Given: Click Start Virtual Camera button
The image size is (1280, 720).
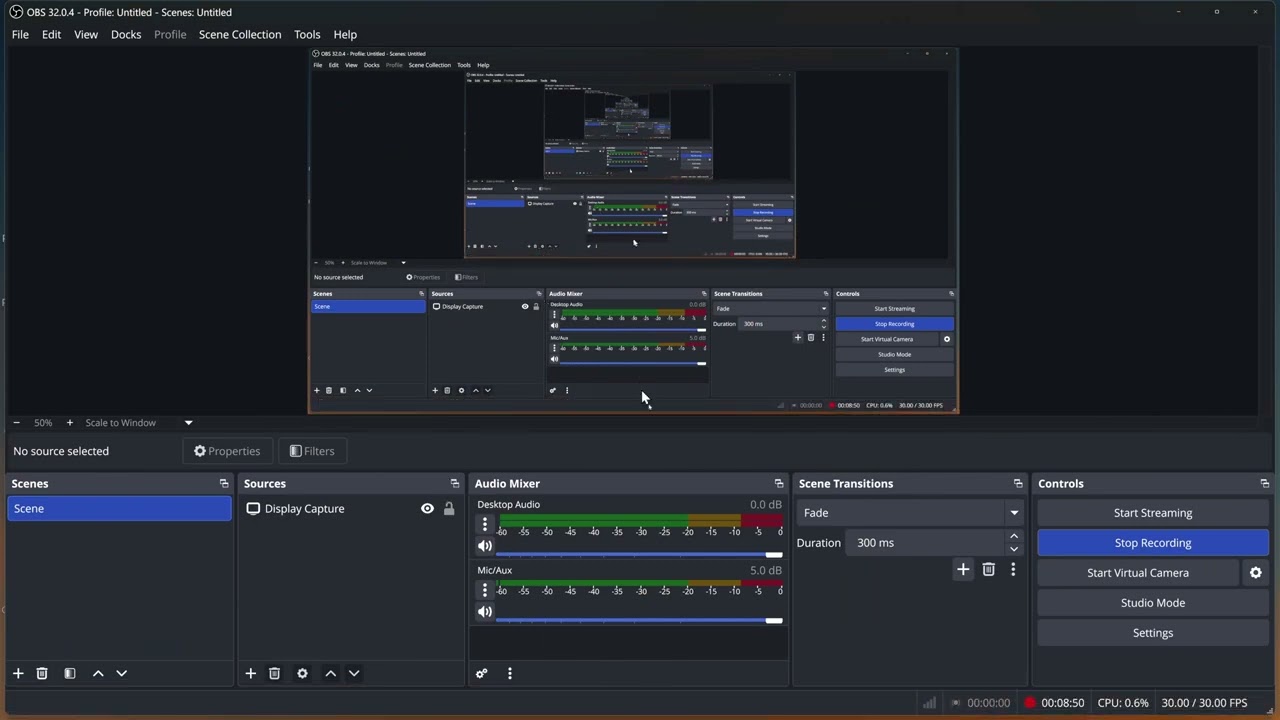Looking at the screenshot, I should click(1138, 573).
